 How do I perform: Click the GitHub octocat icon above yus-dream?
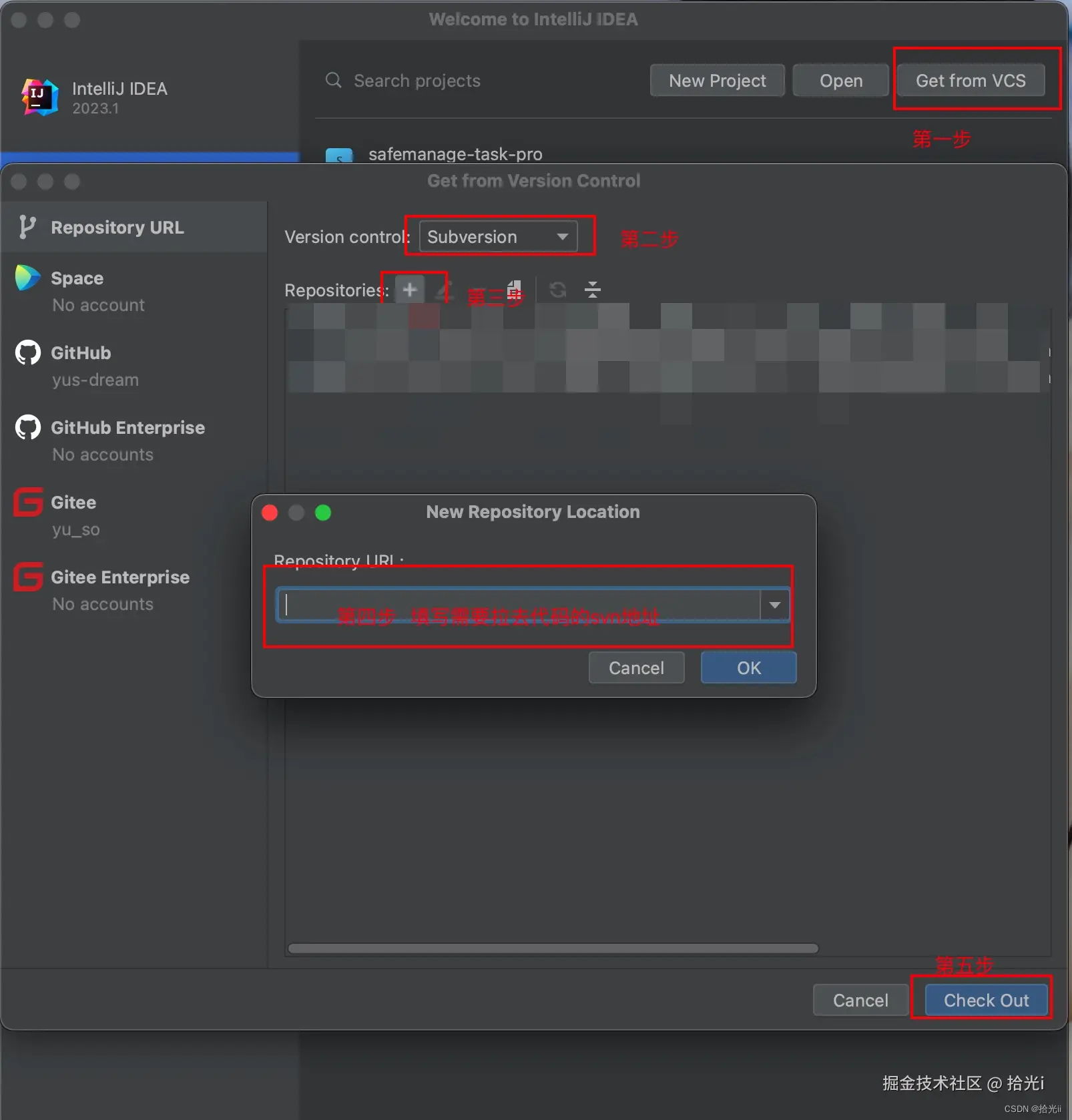point(27,352)
